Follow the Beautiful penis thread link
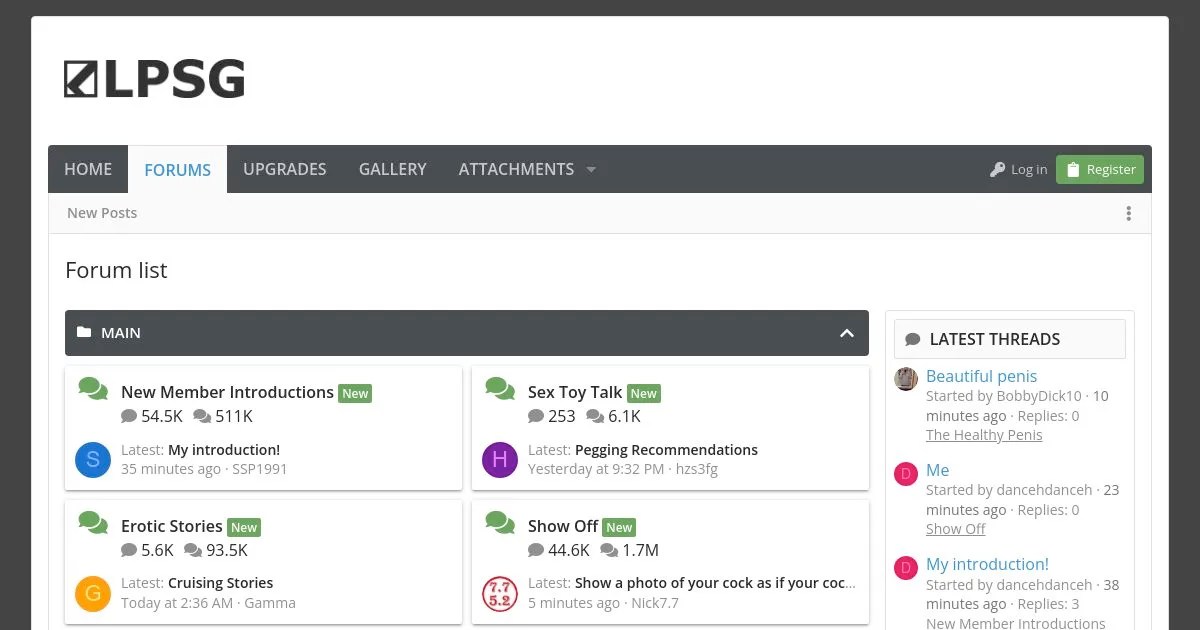The height and width of the screenshot is (630, 1200). pyautogui.click(x=981, y=376)
